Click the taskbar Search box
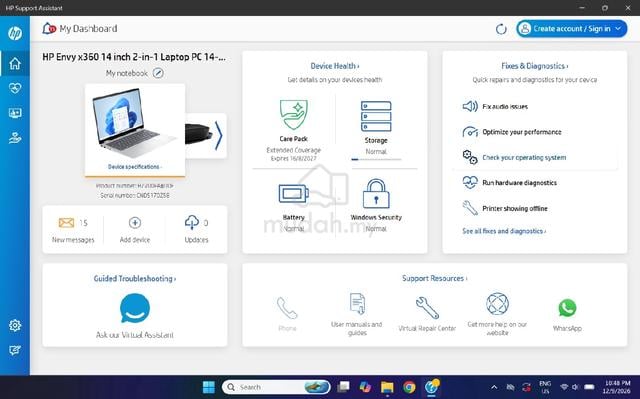The image size is (640, 399). pyautogui.click(x=276, y=387)
